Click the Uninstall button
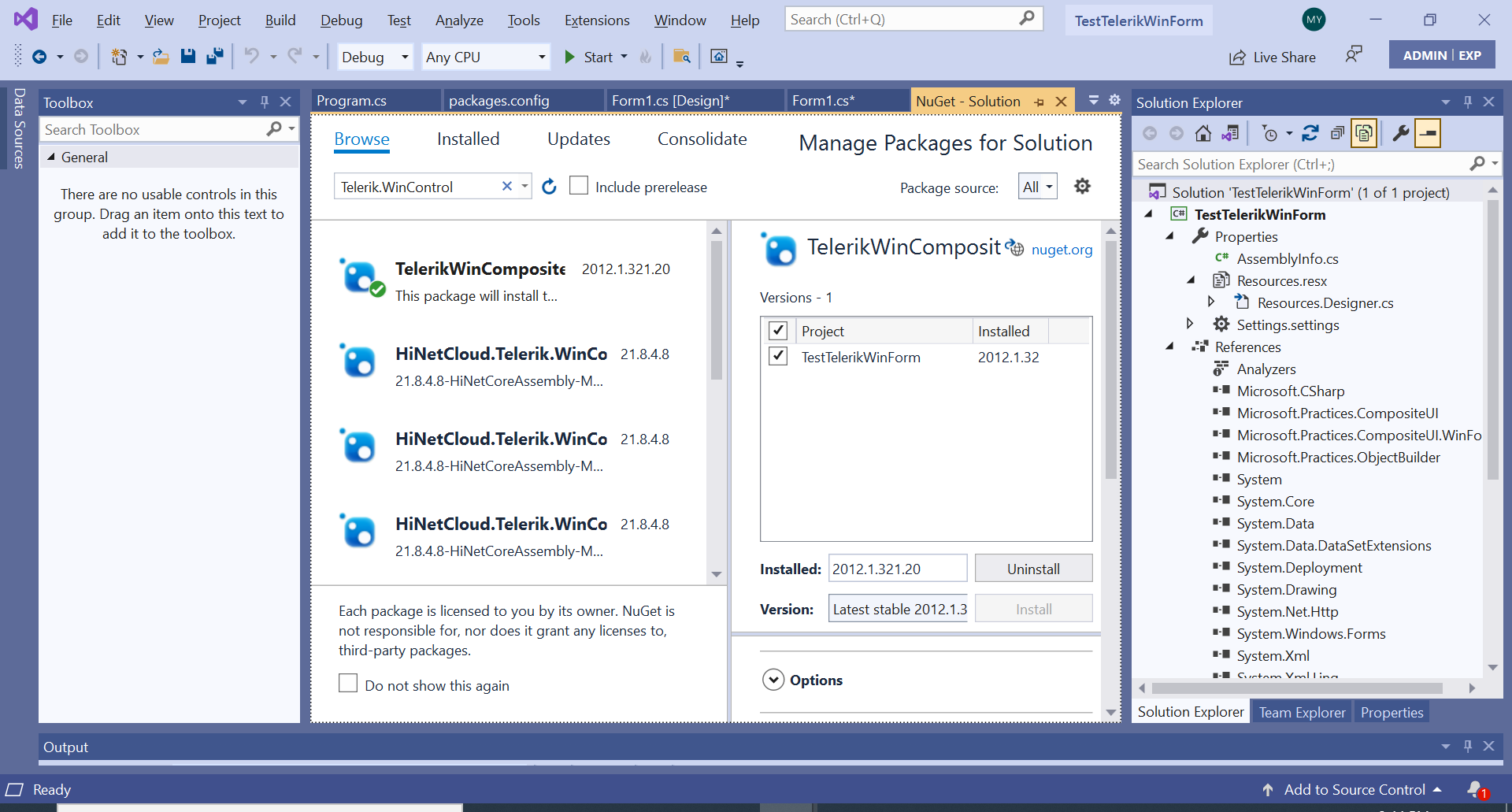 [1033, 568]
